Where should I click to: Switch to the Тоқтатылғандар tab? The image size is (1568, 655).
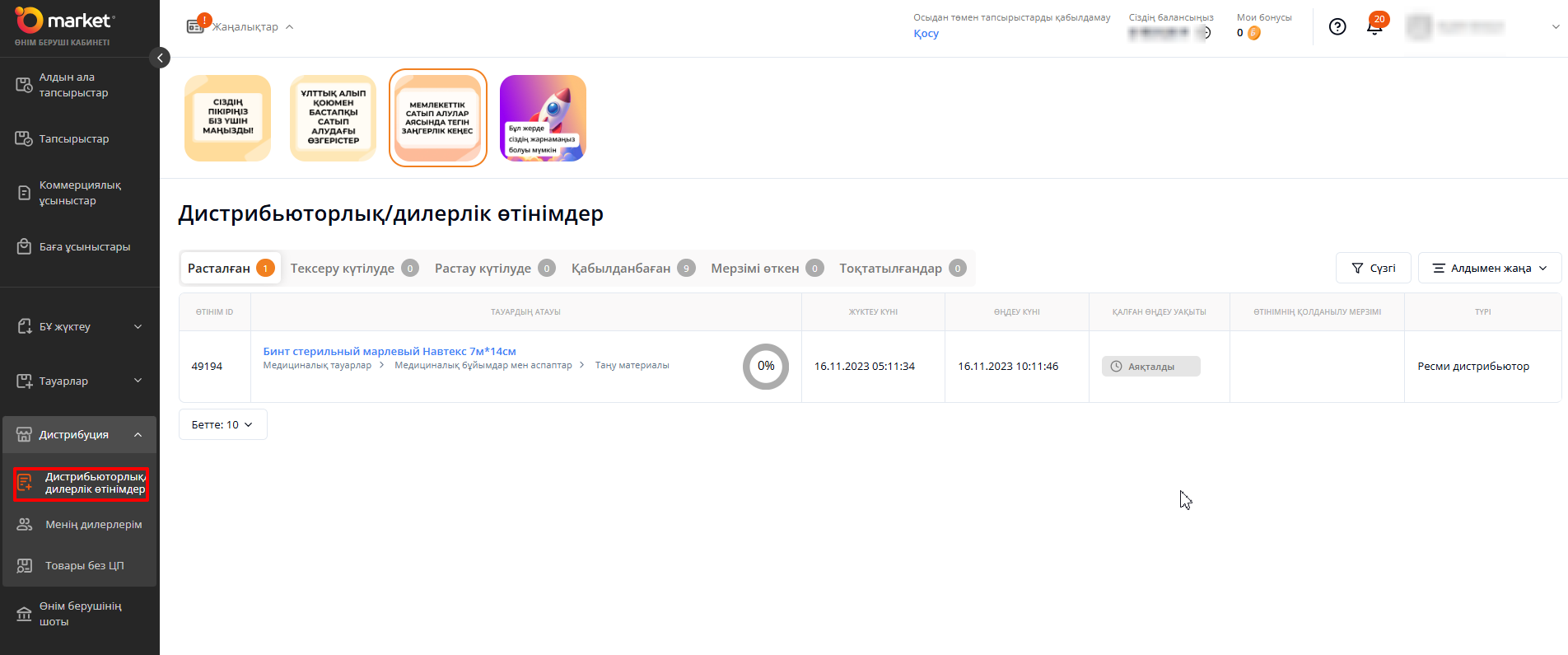(903, 268)
